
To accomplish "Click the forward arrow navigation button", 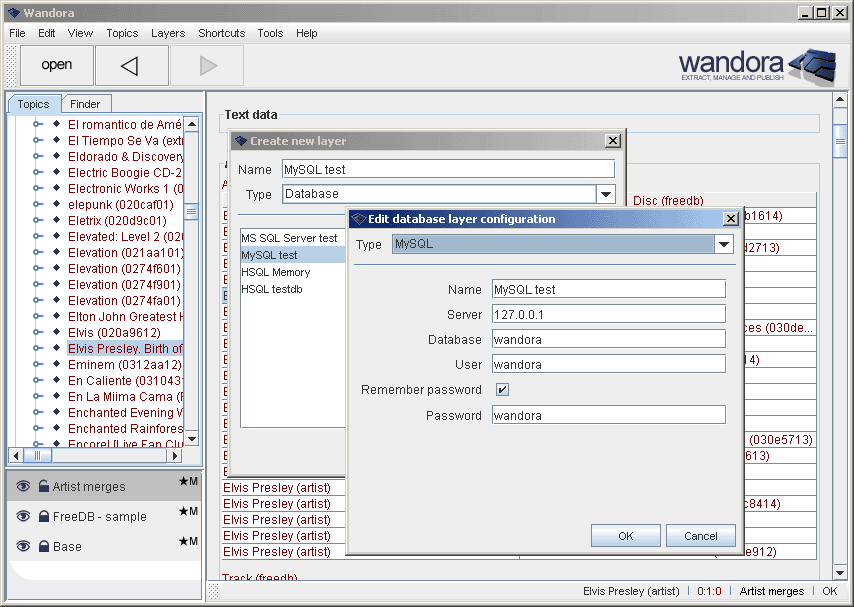I will point(207,66).
